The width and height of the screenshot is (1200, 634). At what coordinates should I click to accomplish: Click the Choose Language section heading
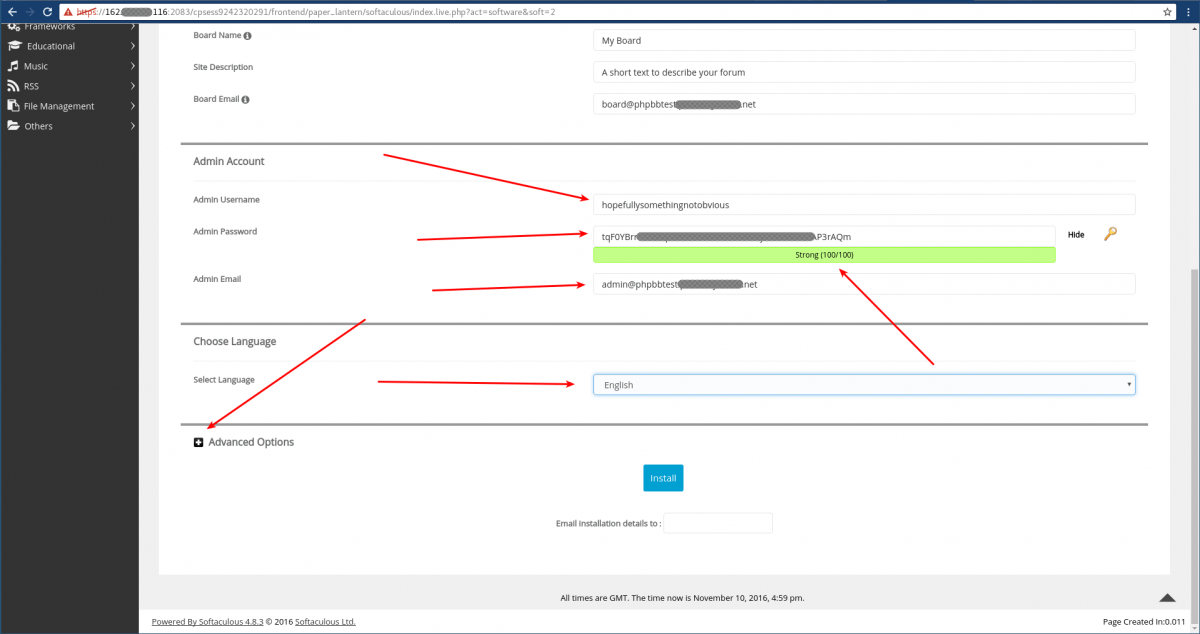(x=235, y=341)
